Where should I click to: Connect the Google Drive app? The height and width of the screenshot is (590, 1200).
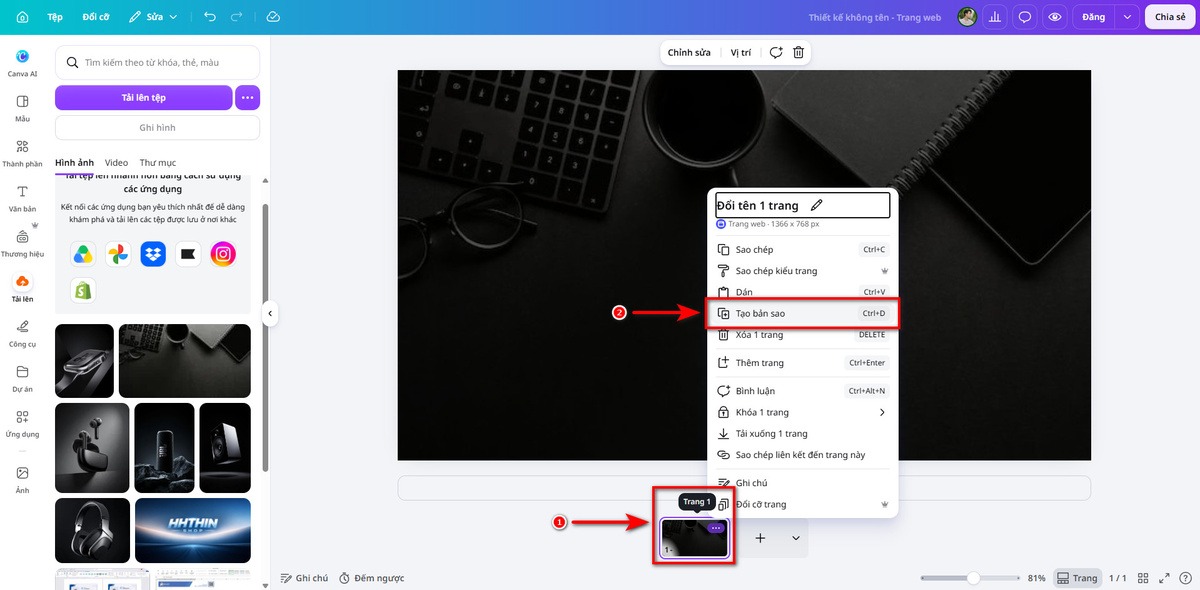(x=83, y=255)
